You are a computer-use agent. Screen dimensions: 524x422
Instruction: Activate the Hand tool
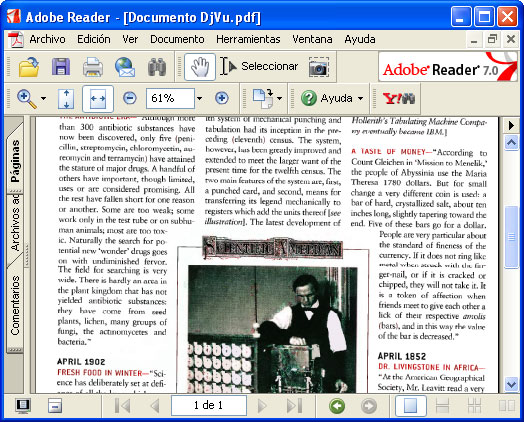[x=200, y=66]
